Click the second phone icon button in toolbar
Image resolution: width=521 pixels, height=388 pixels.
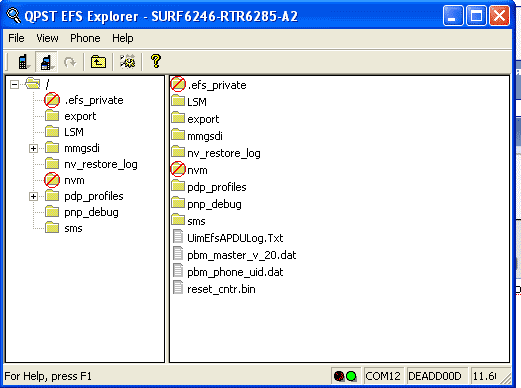46,62
